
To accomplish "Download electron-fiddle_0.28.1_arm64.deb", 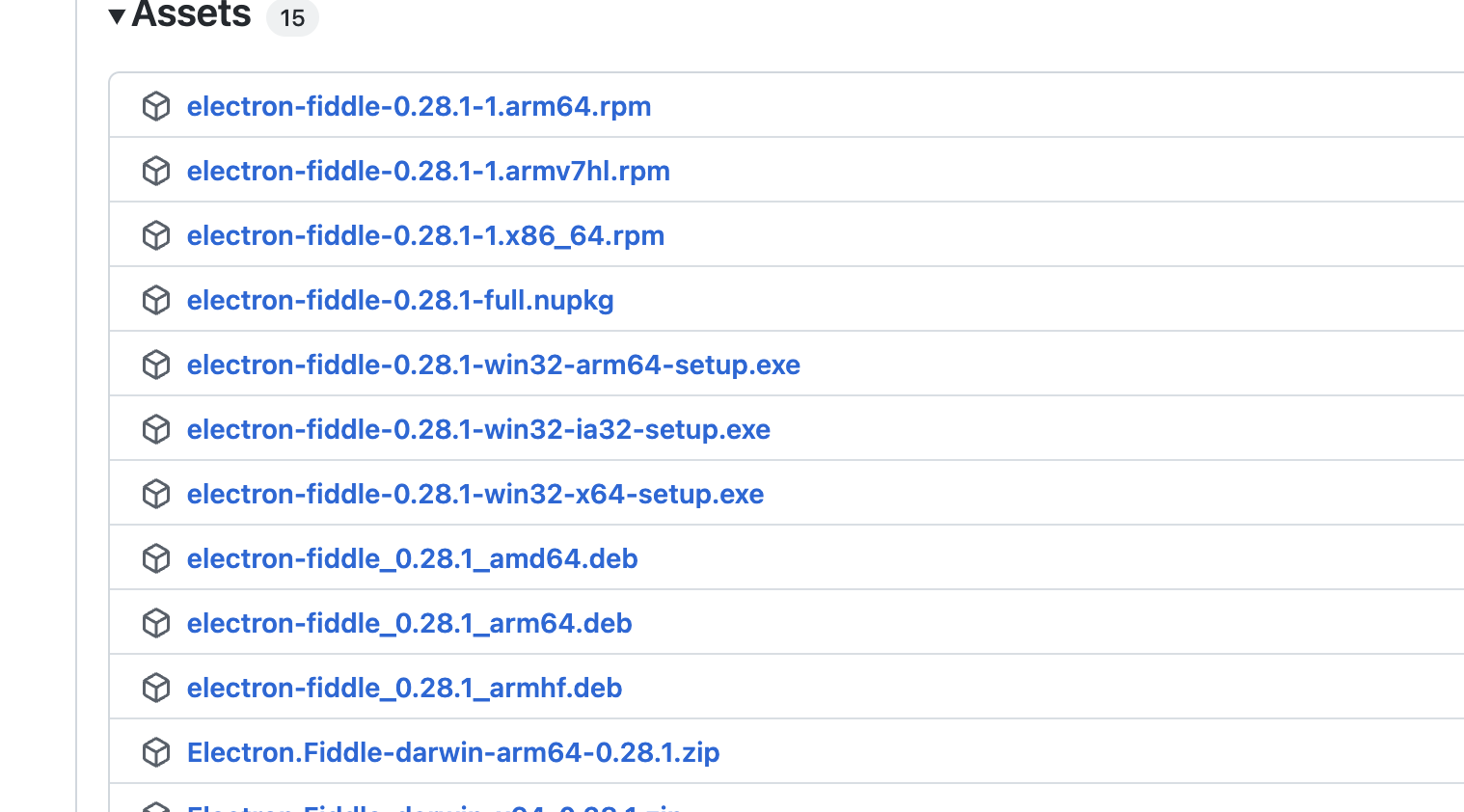I will coord(409,622).
